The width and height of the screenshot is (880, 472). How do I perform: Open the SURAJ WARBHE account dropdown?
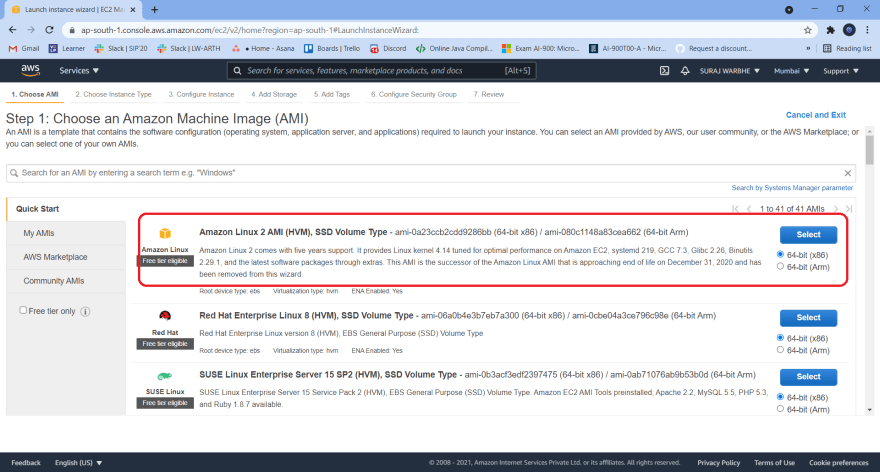coord(730,71)
